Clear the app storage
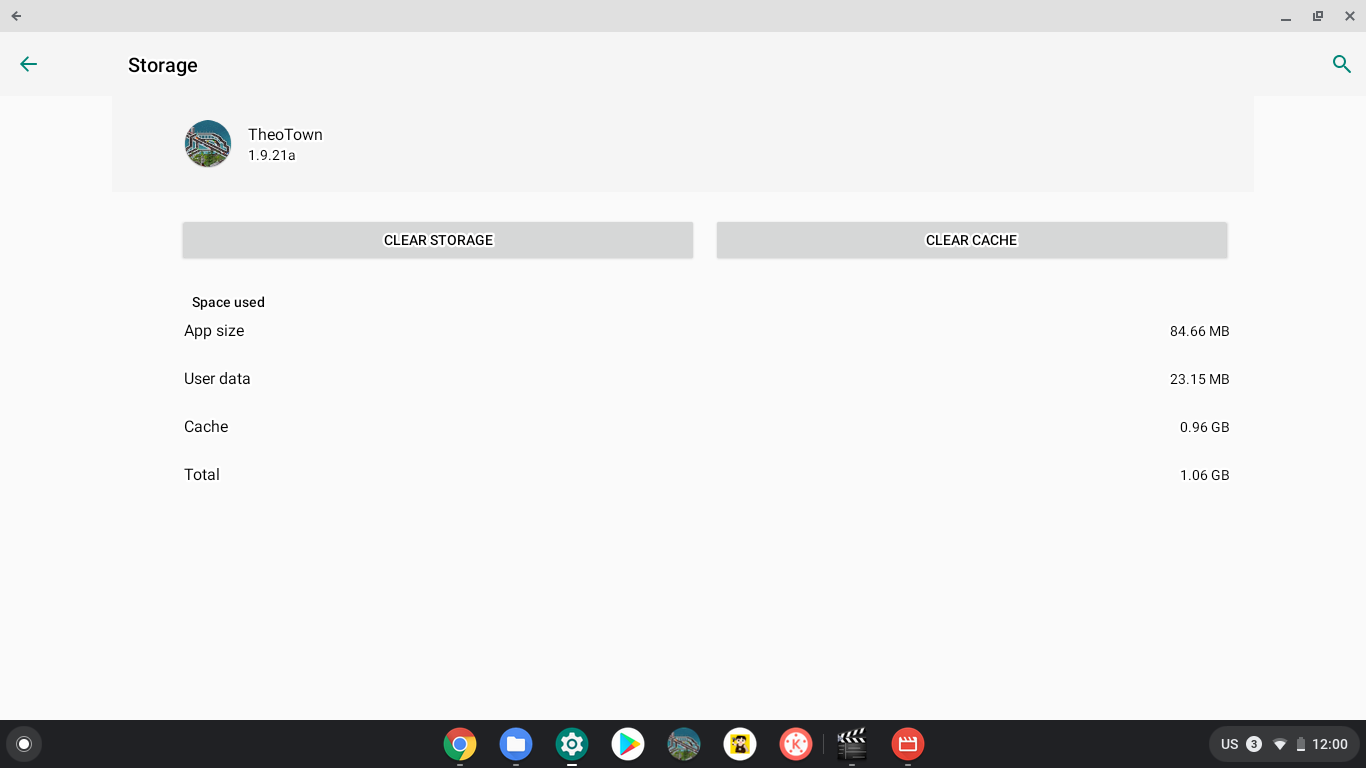 438,240
